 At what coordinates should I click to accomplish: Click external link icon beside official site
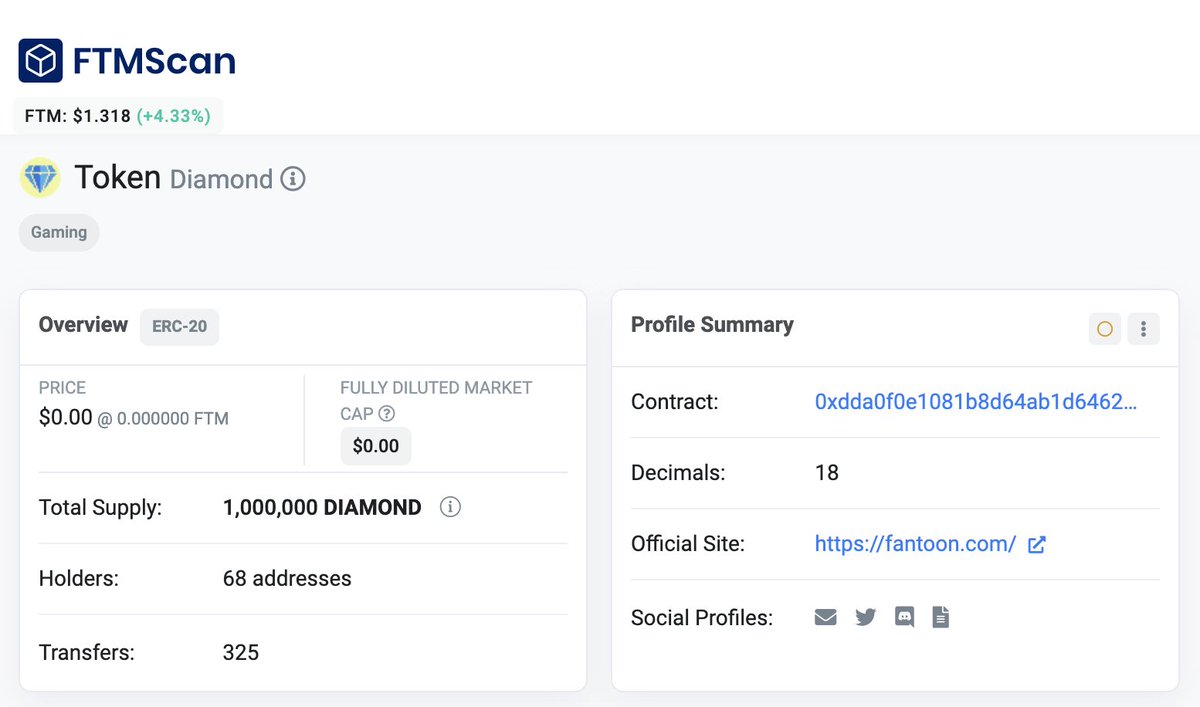coord(1037,545)
